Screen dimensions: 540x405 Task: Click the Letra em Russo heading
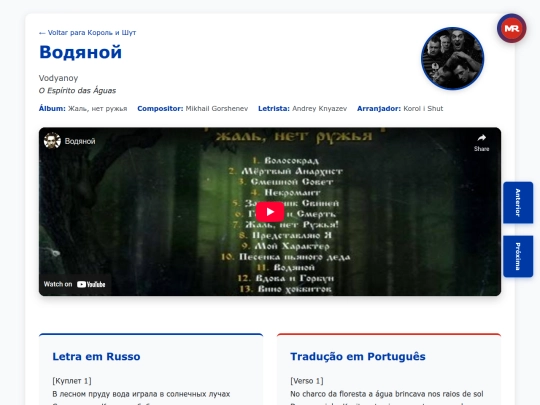[x=96, y=356]
